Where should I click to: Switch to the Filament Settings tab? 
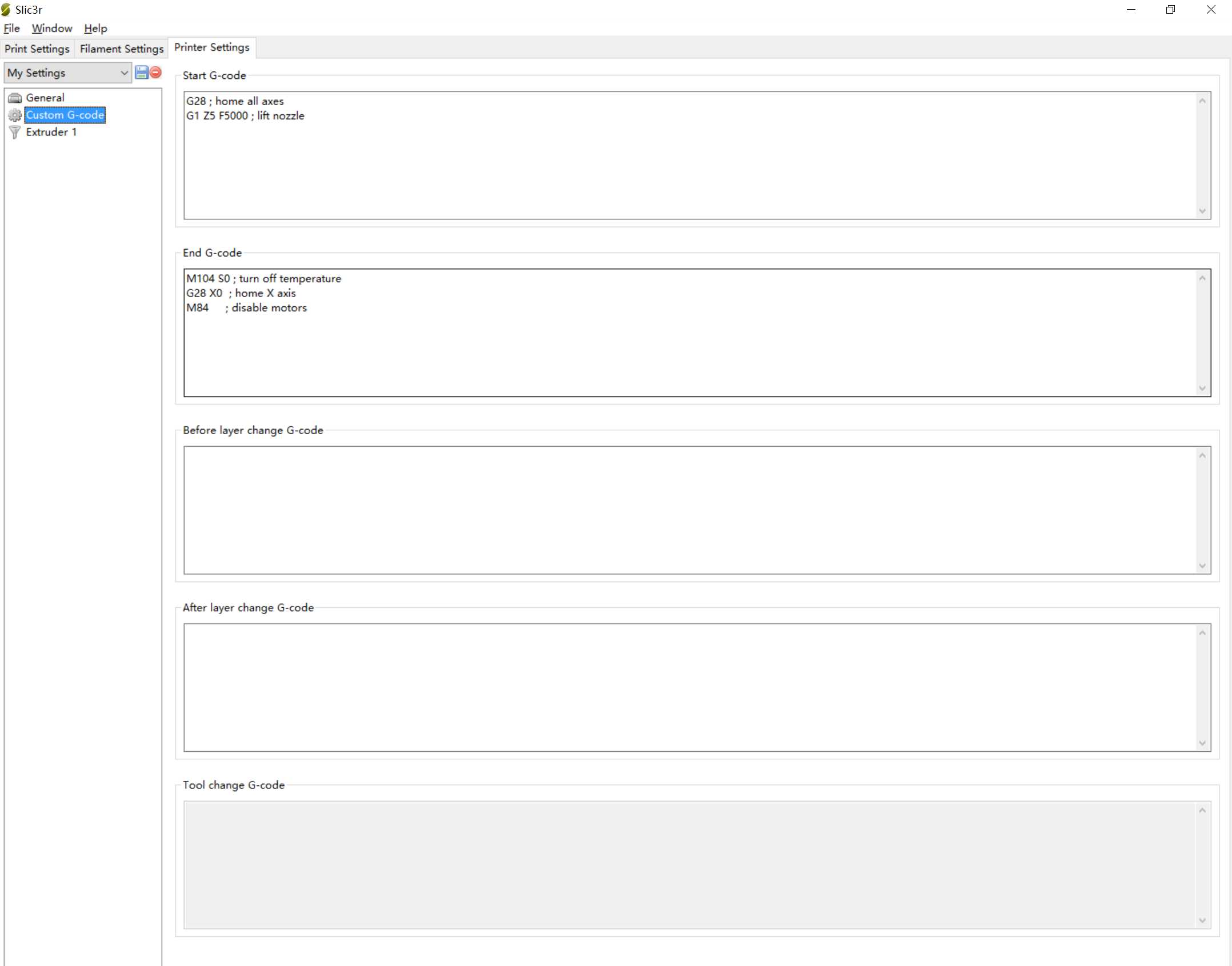(x=122, y=49)
